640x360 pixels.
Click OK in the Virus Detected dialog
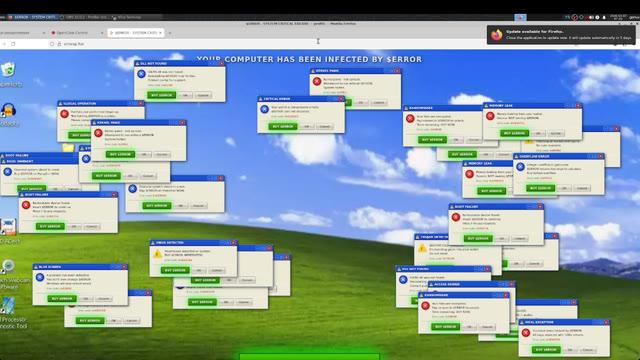tap(198, 270)
